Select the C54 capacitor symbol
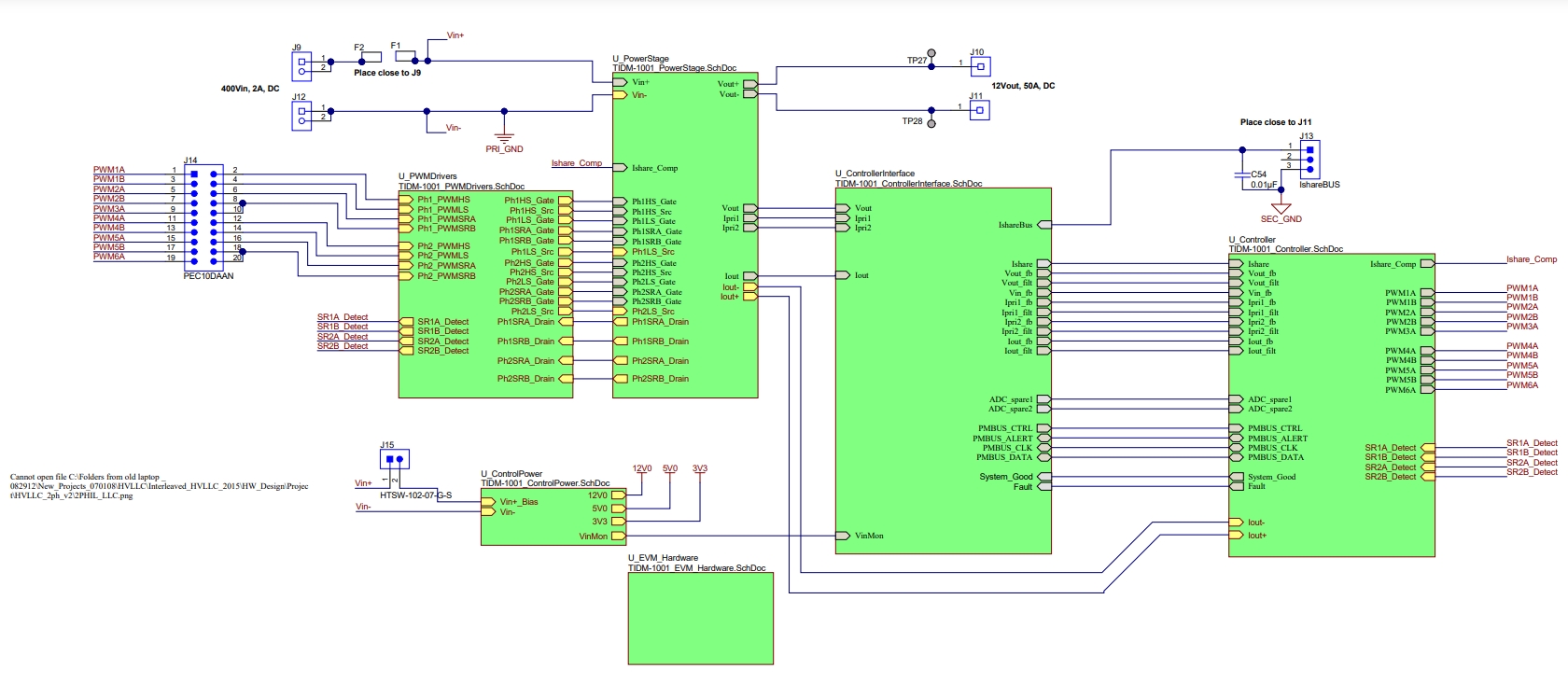This screenshot has width=1568, height=683. tap(1241, 174)
